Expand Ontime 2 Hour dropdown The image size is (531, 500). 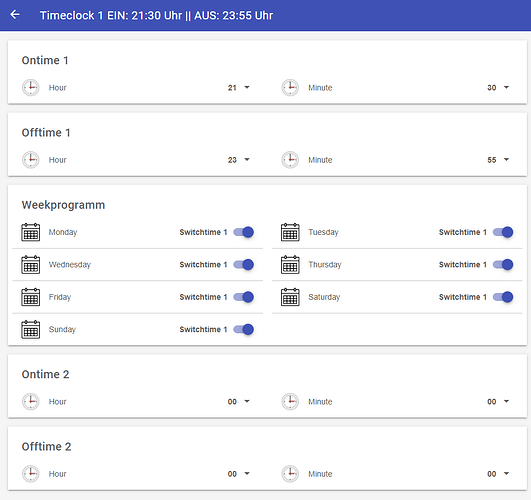click(238, 402)
